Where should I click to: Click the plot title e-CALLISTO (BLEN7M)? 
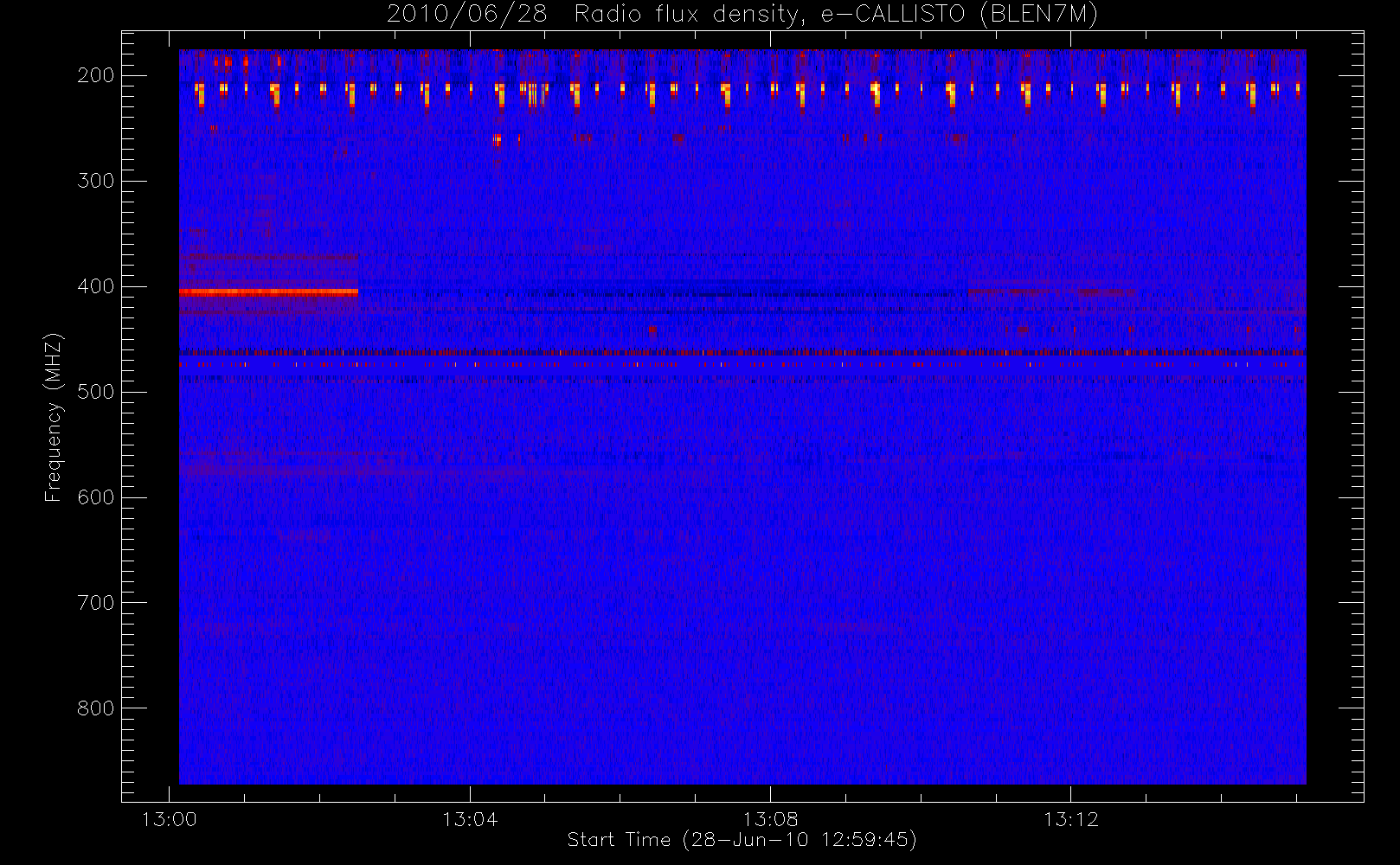tap(960, 15)
